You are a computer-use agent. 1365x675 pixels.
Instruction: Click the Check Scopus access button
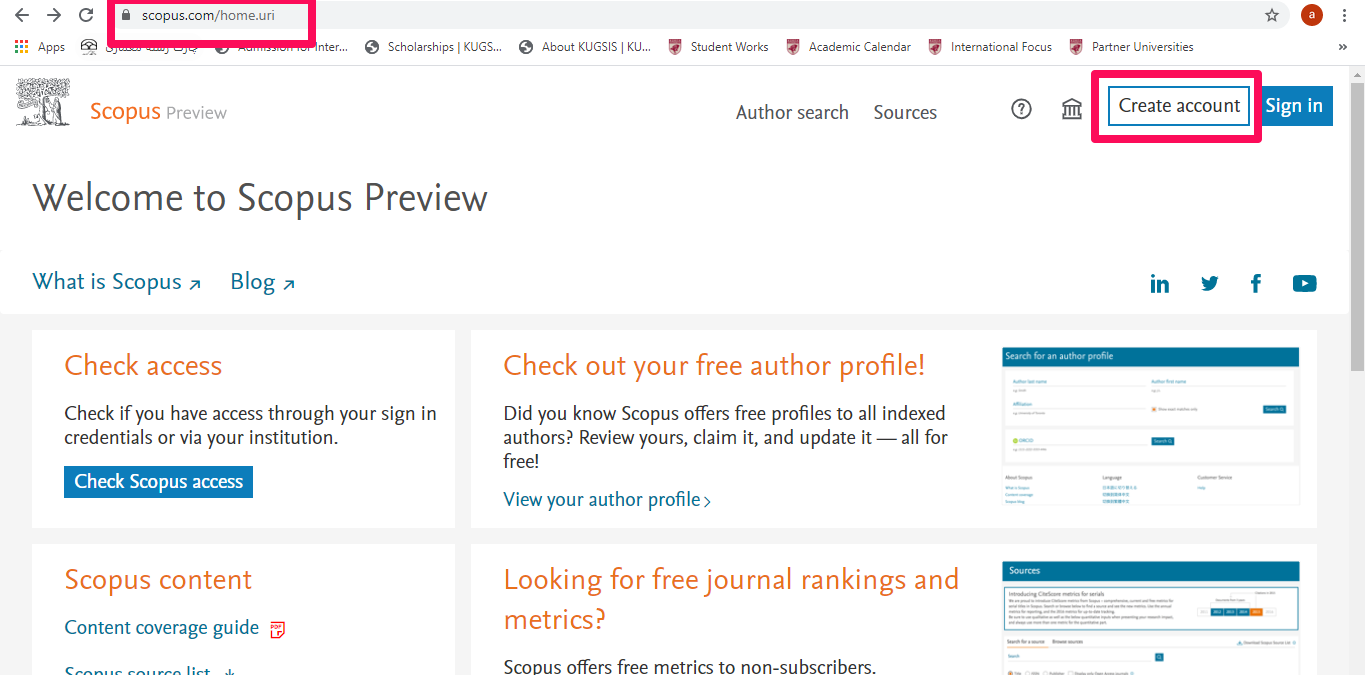[x=158, y=482]
